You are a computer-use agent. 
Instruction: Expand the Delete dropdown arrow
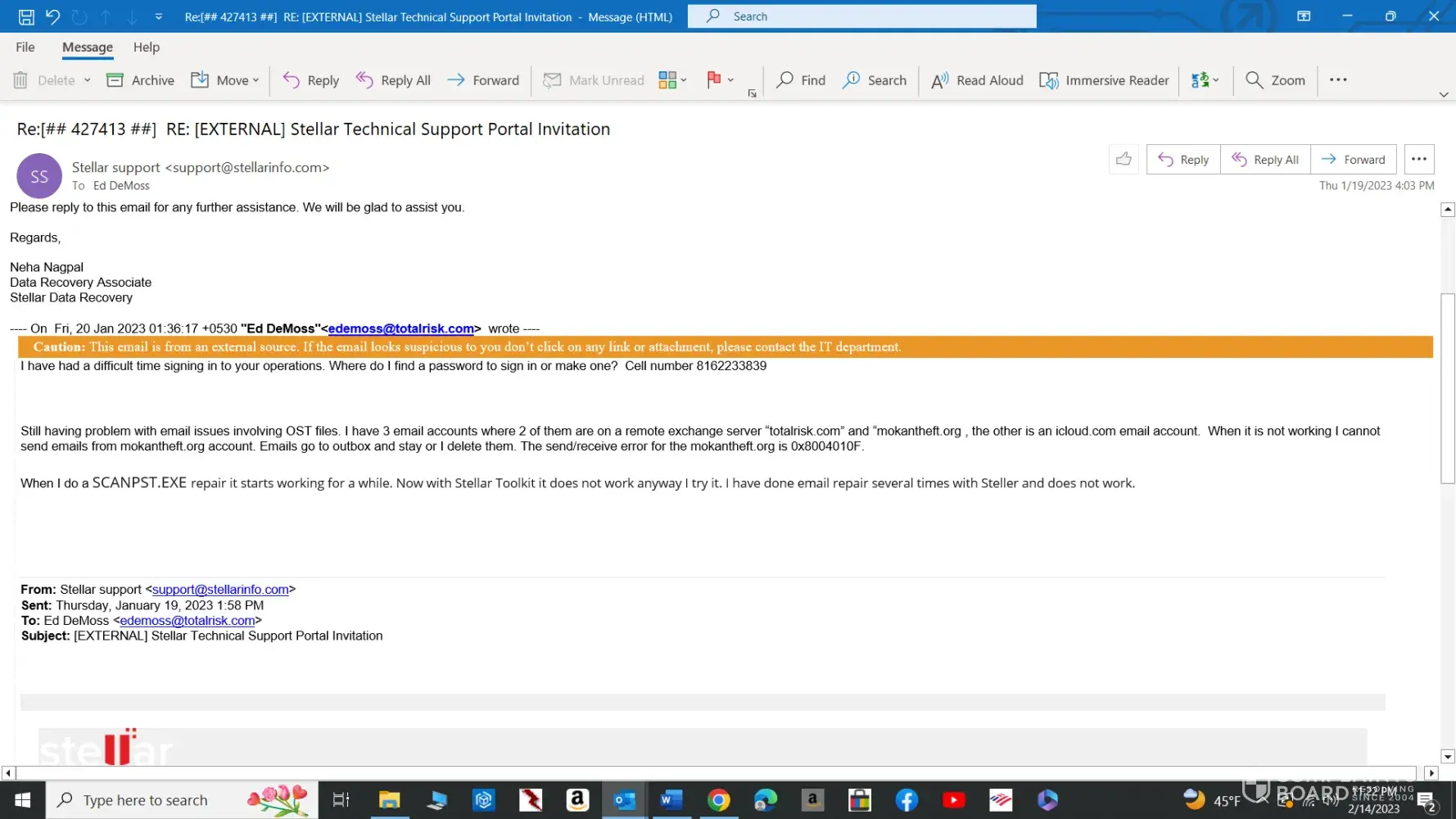pos(88,80)
